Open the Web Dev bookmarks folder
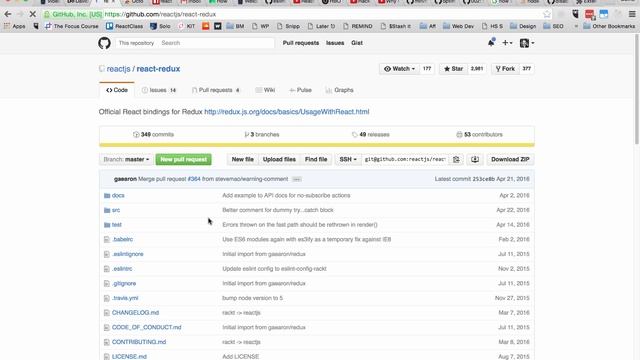The width and height of the screenshot is (640, 360). [458, 26]
